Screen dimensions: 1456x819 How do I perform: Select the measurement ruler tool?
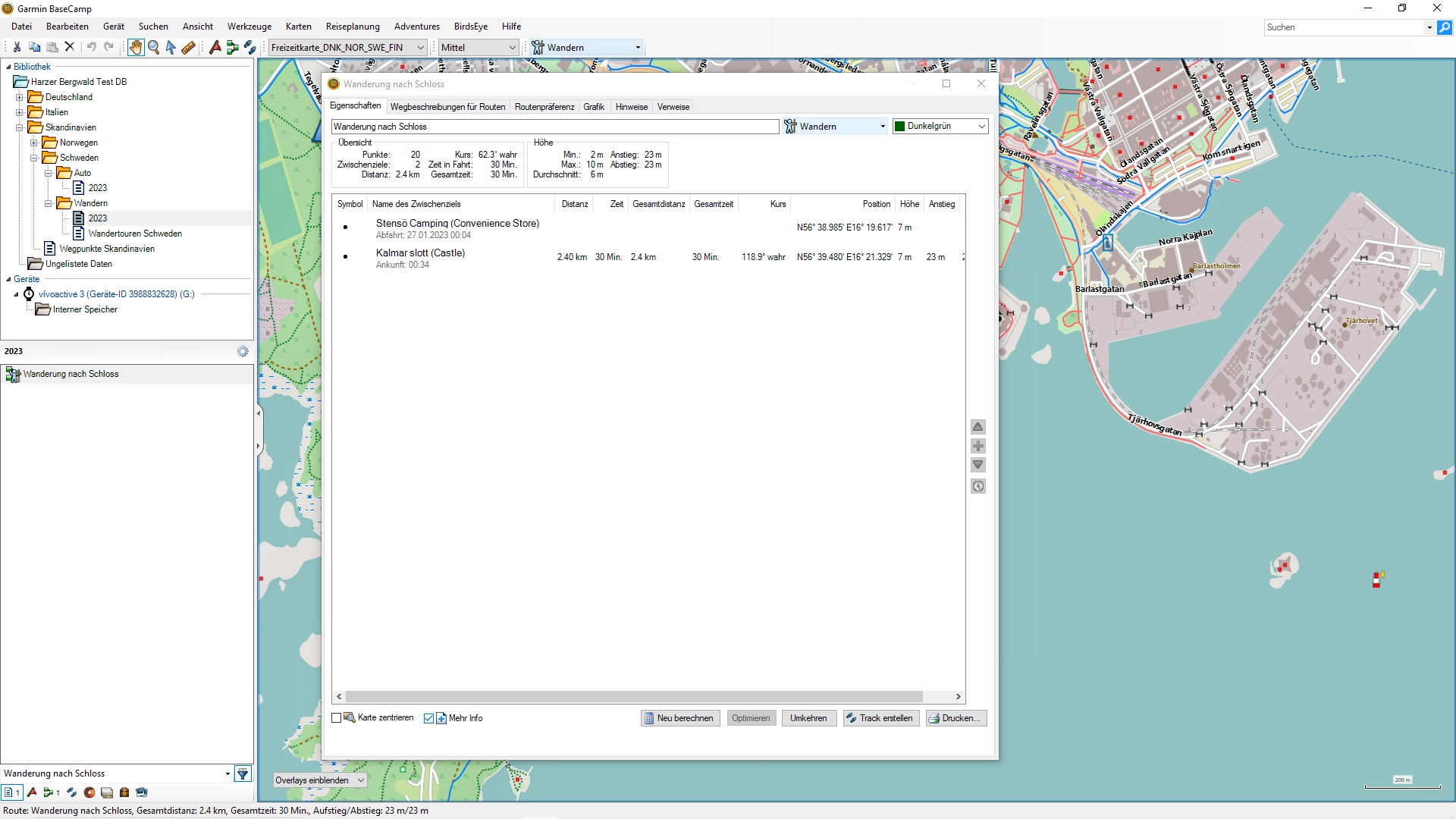[x=189, y=47]
